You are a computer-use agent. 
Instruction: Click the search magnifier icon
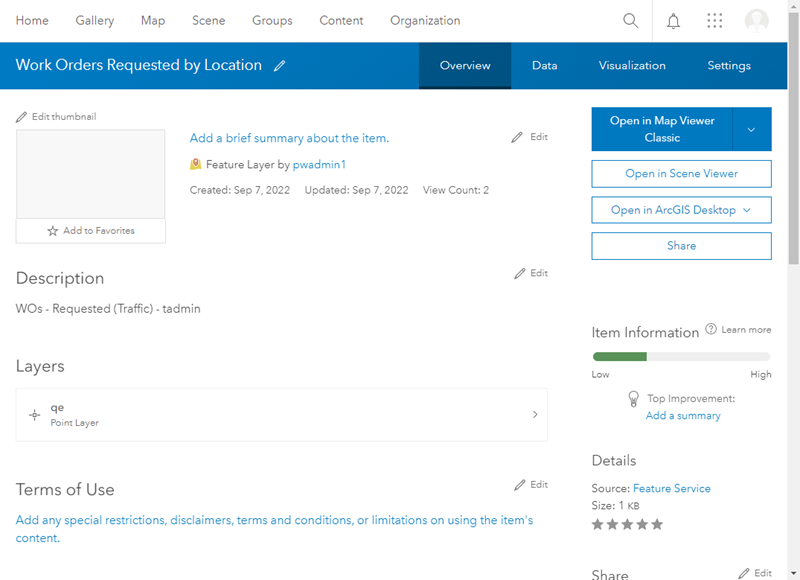coord(630,21)
